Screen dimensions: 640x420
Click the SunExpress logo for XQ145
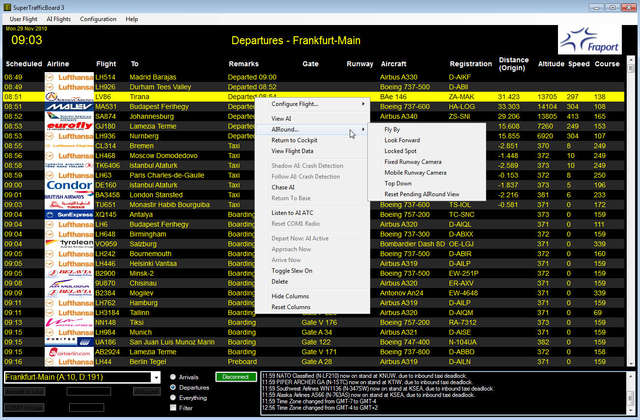pos(69,214)
